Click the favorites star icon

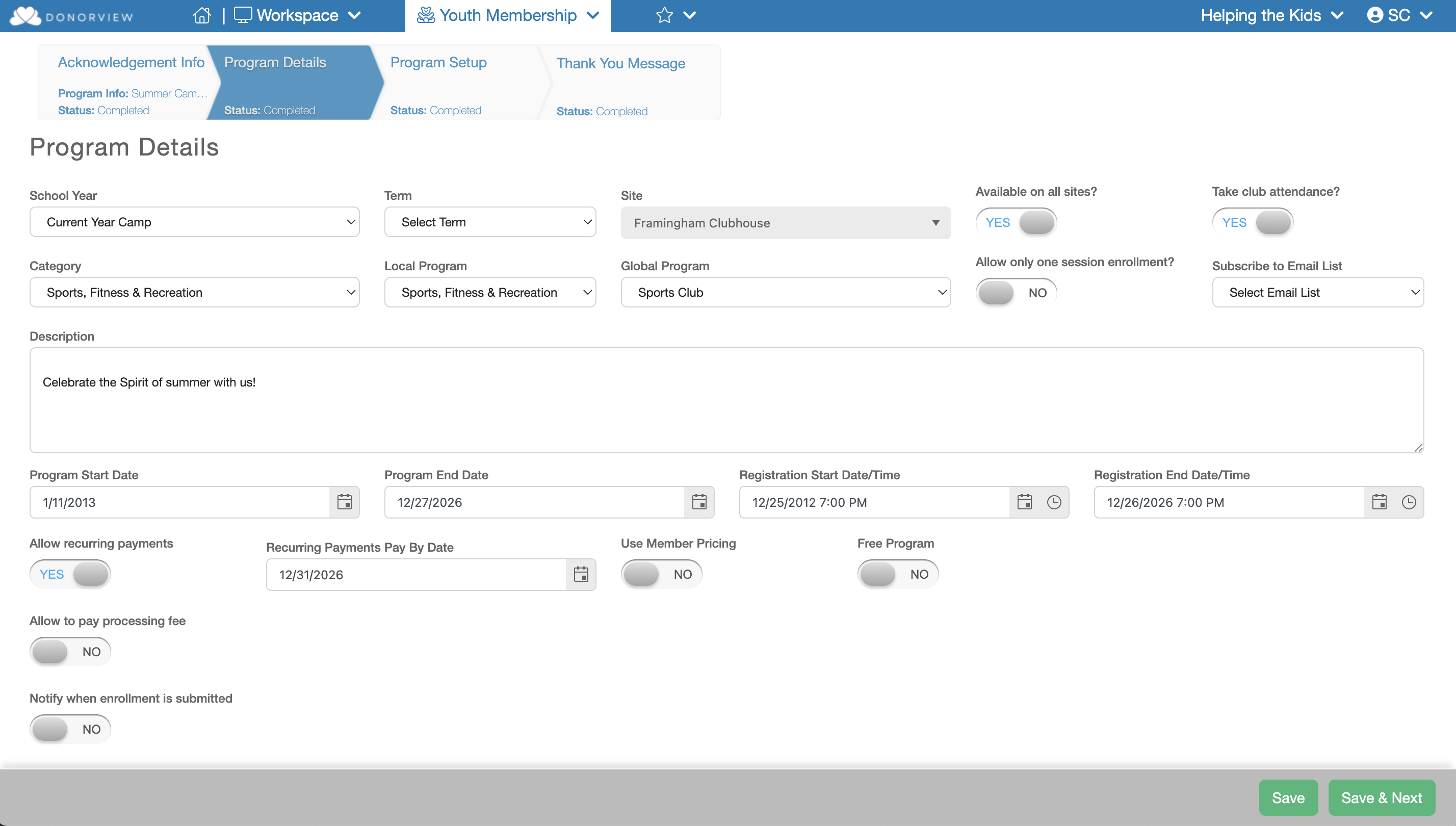[x=664, y=15]
